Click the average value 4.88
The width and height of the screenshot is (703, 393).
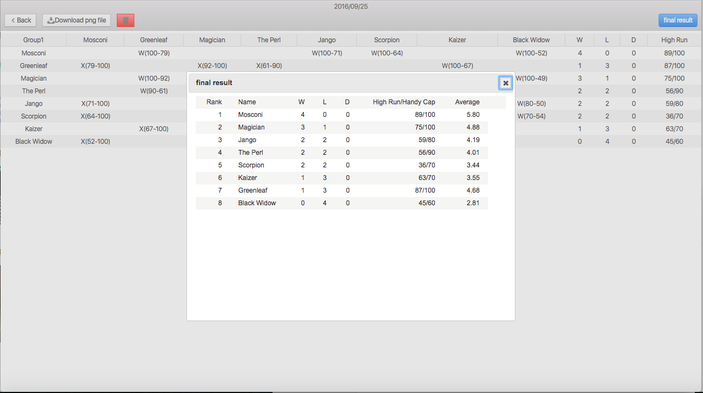click(x=473, y=127)
